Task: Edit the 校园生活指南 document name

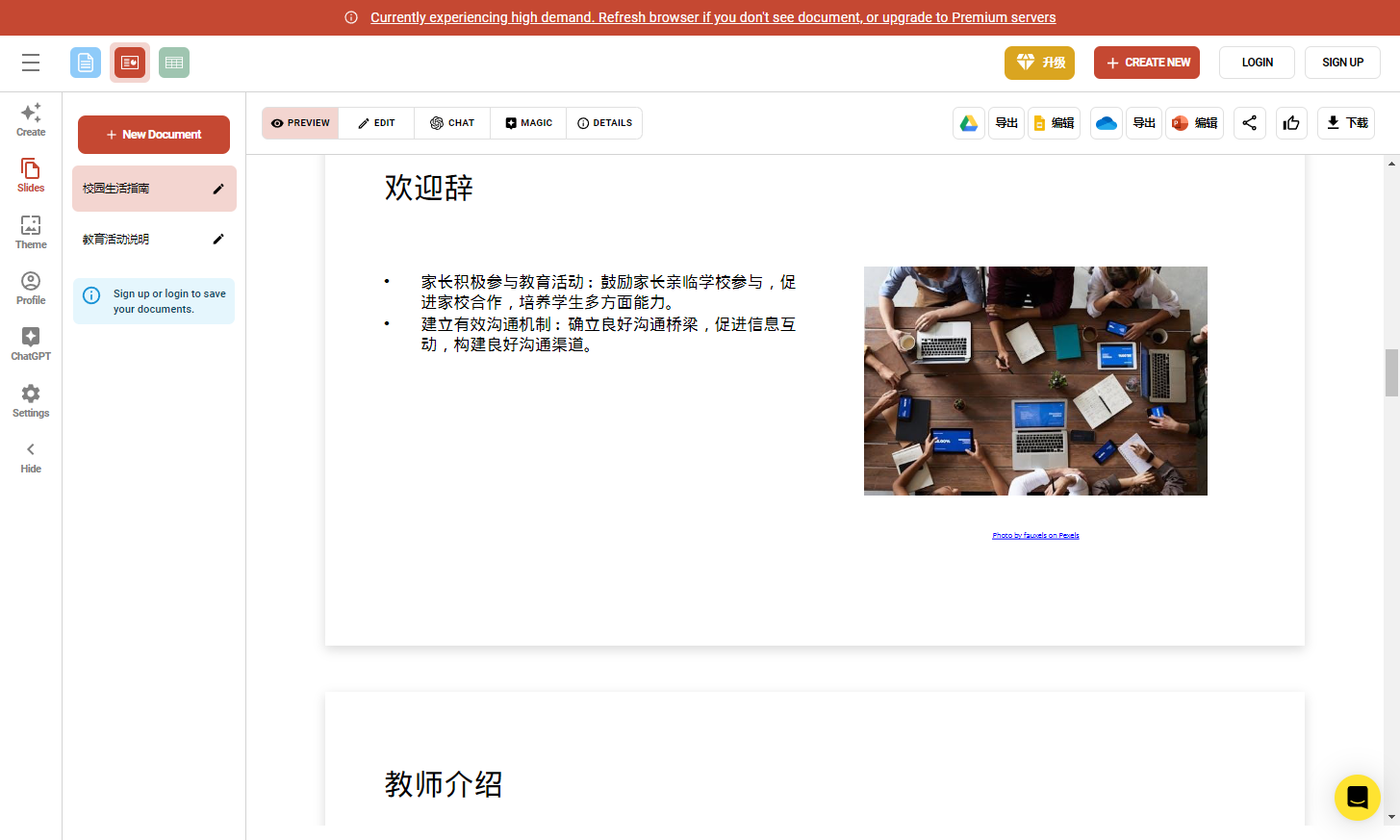Action: pos(218,189)
